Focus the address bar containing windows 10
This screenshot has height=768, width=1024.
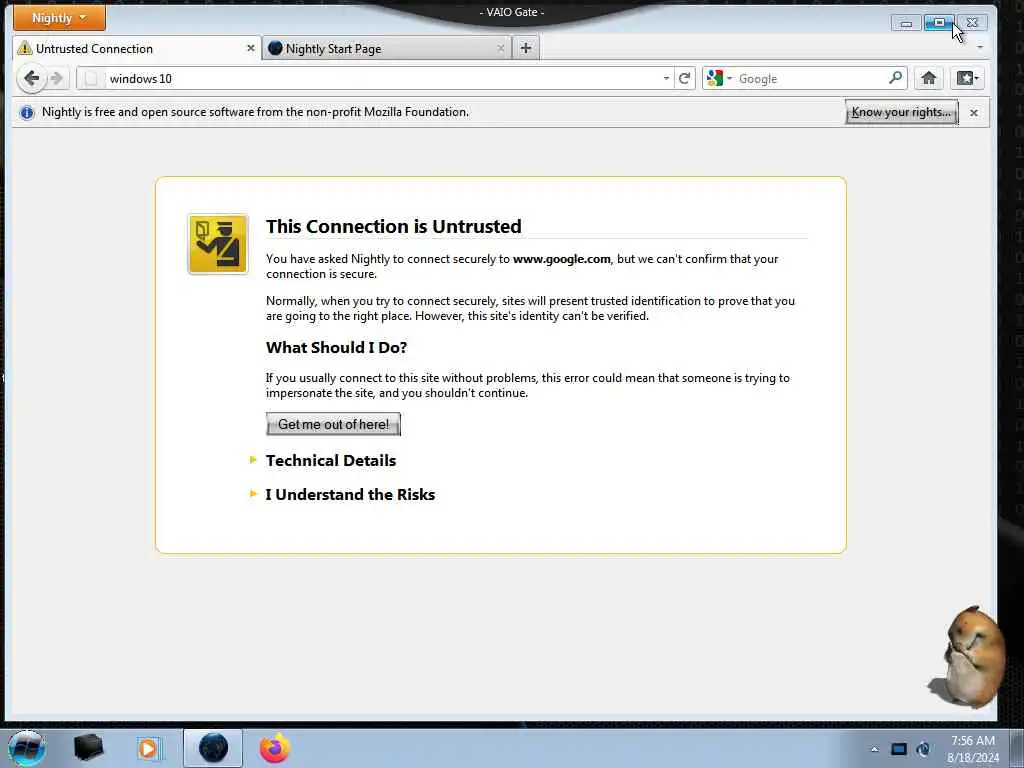(385, 78)
